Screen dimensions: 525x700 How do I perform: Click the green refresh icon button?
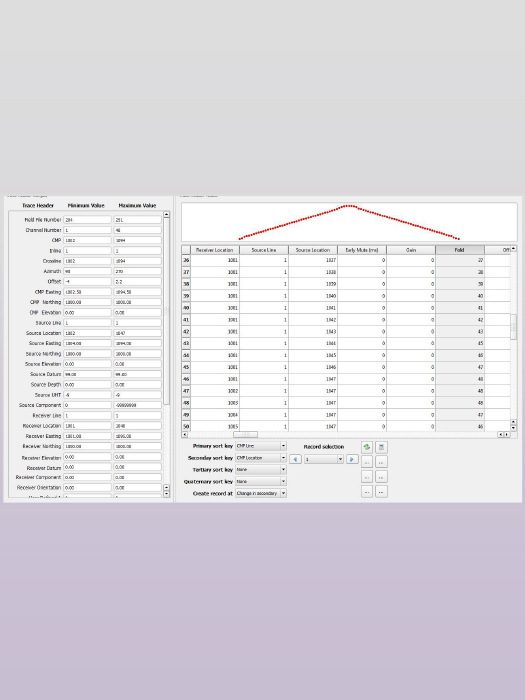click(367, 446)
